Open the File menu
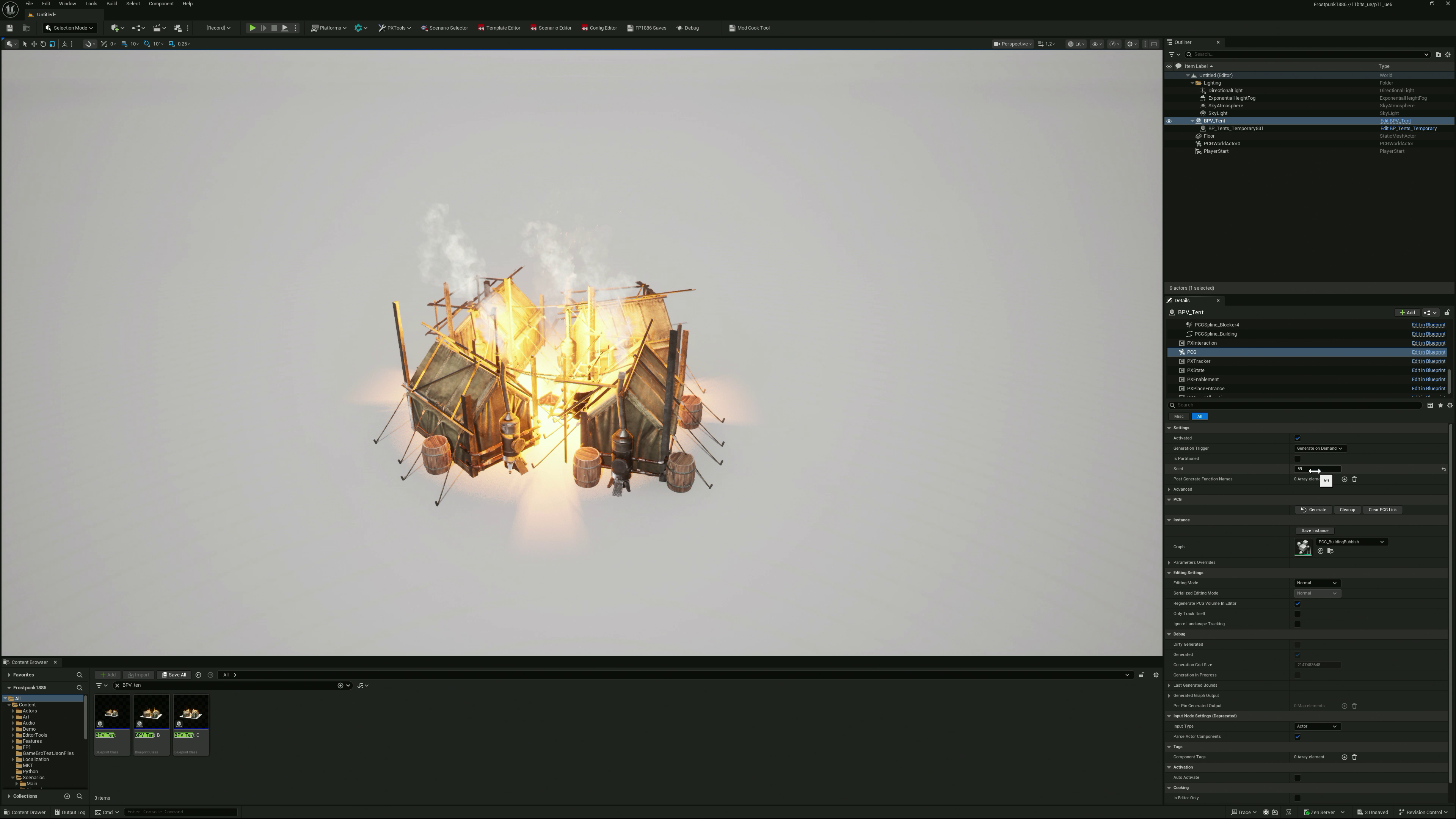 tap(29, 4)
